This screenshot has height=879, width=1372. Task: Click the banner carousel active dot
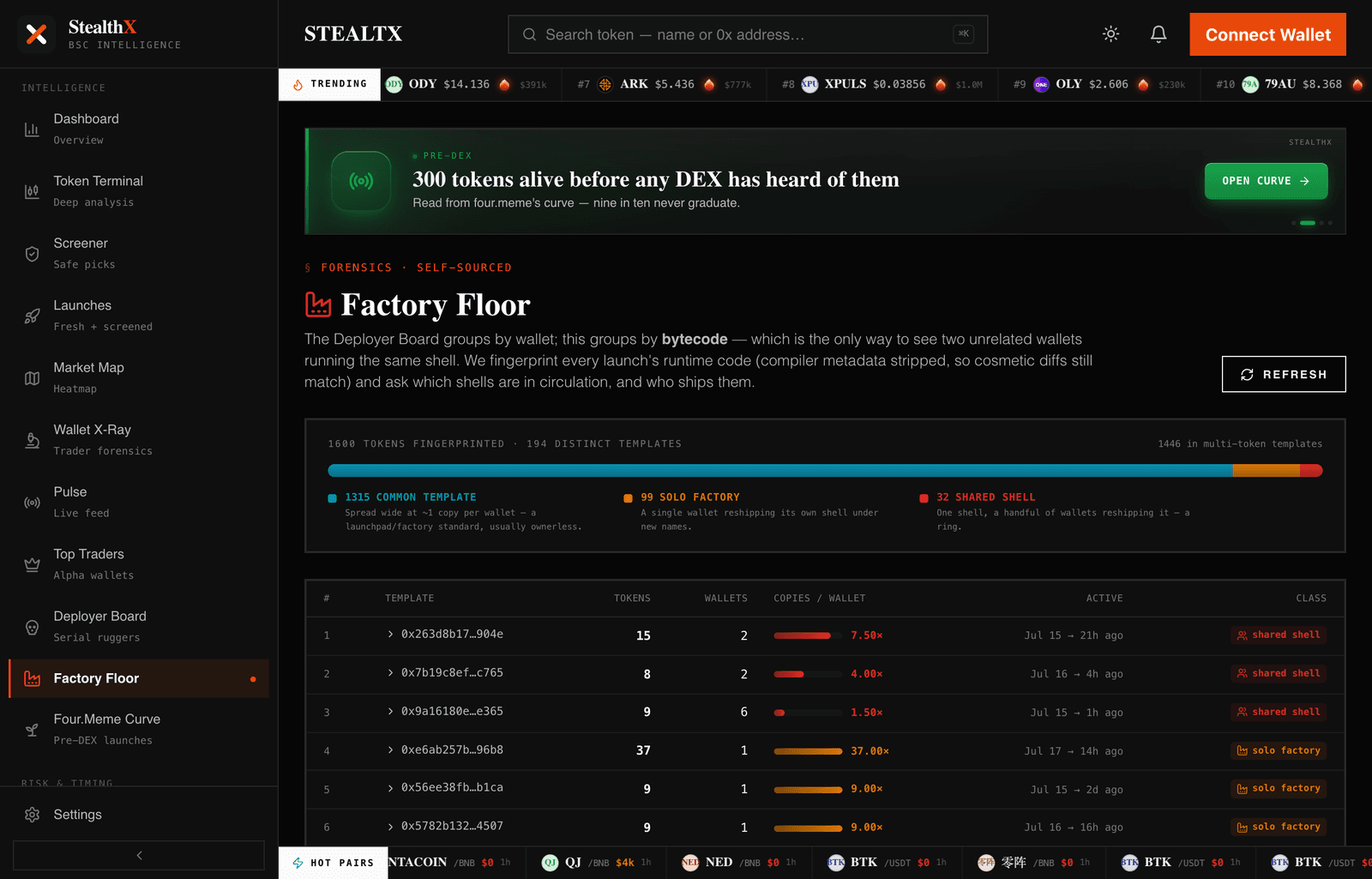[x=1308, y=223]
